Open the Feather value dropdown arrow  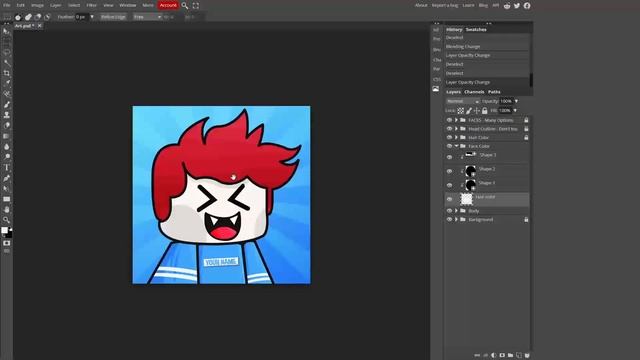[92, 17]
